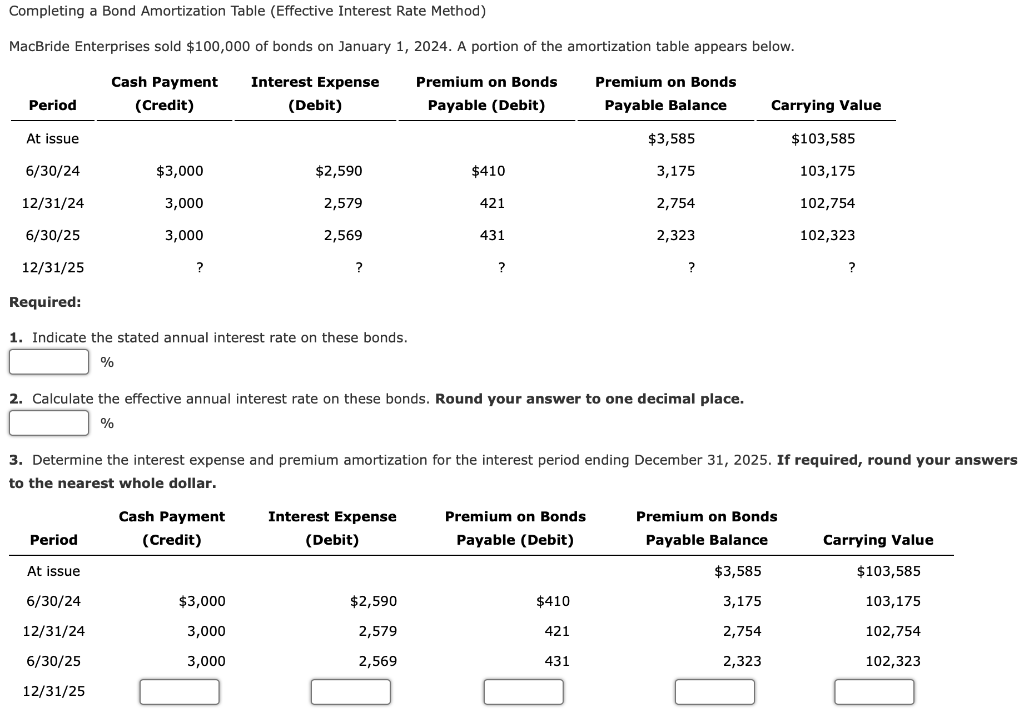The width and height of the screenshot is (1024, 717).
Task: Click the $103,585 carrying value cell
Action: pos(825,138)
